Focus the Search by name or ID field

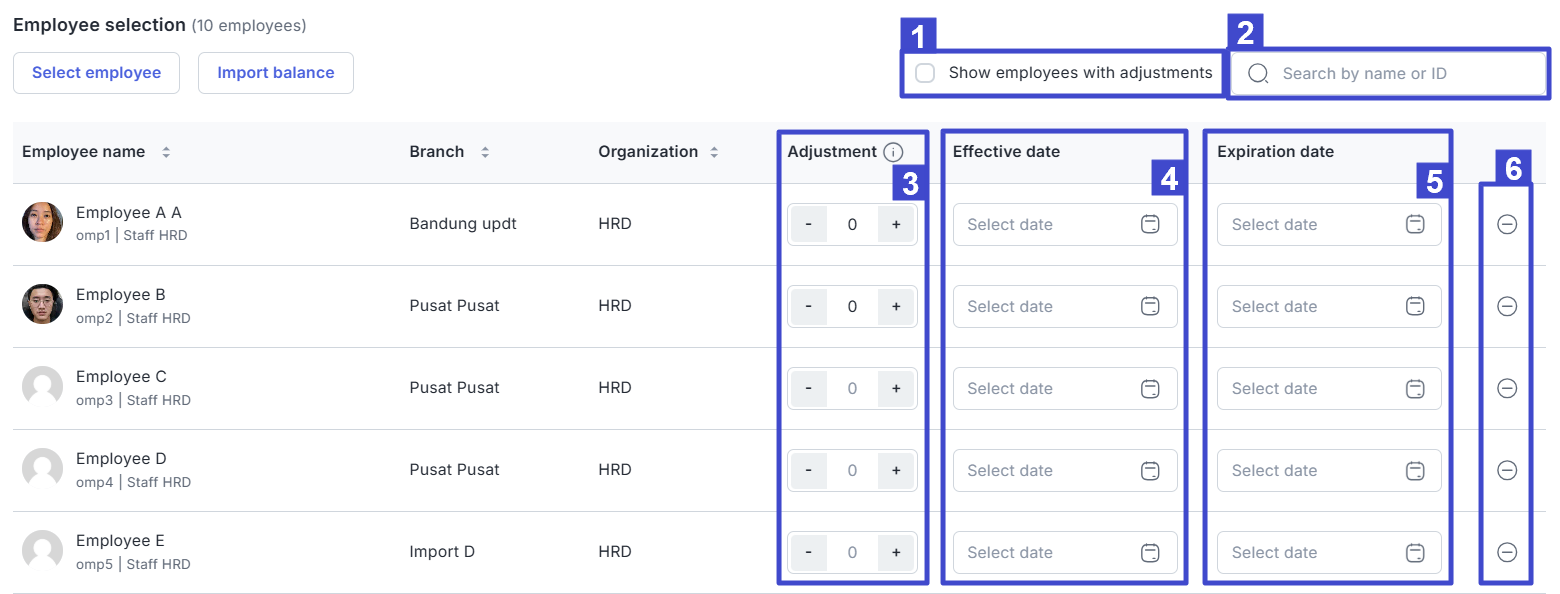(1400, 74)
